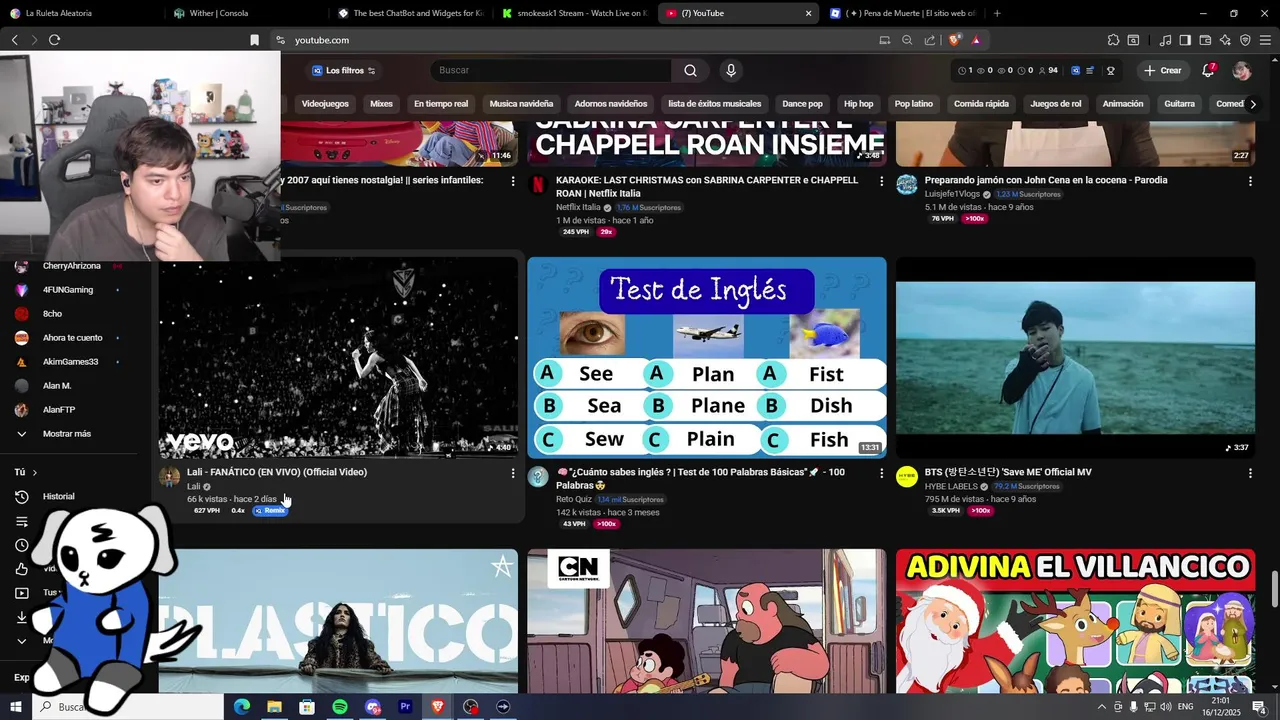The width and height of the screenshot is (1280, 720).
Task: Open Los filtros dropdown
Action: tap(344, 71)
